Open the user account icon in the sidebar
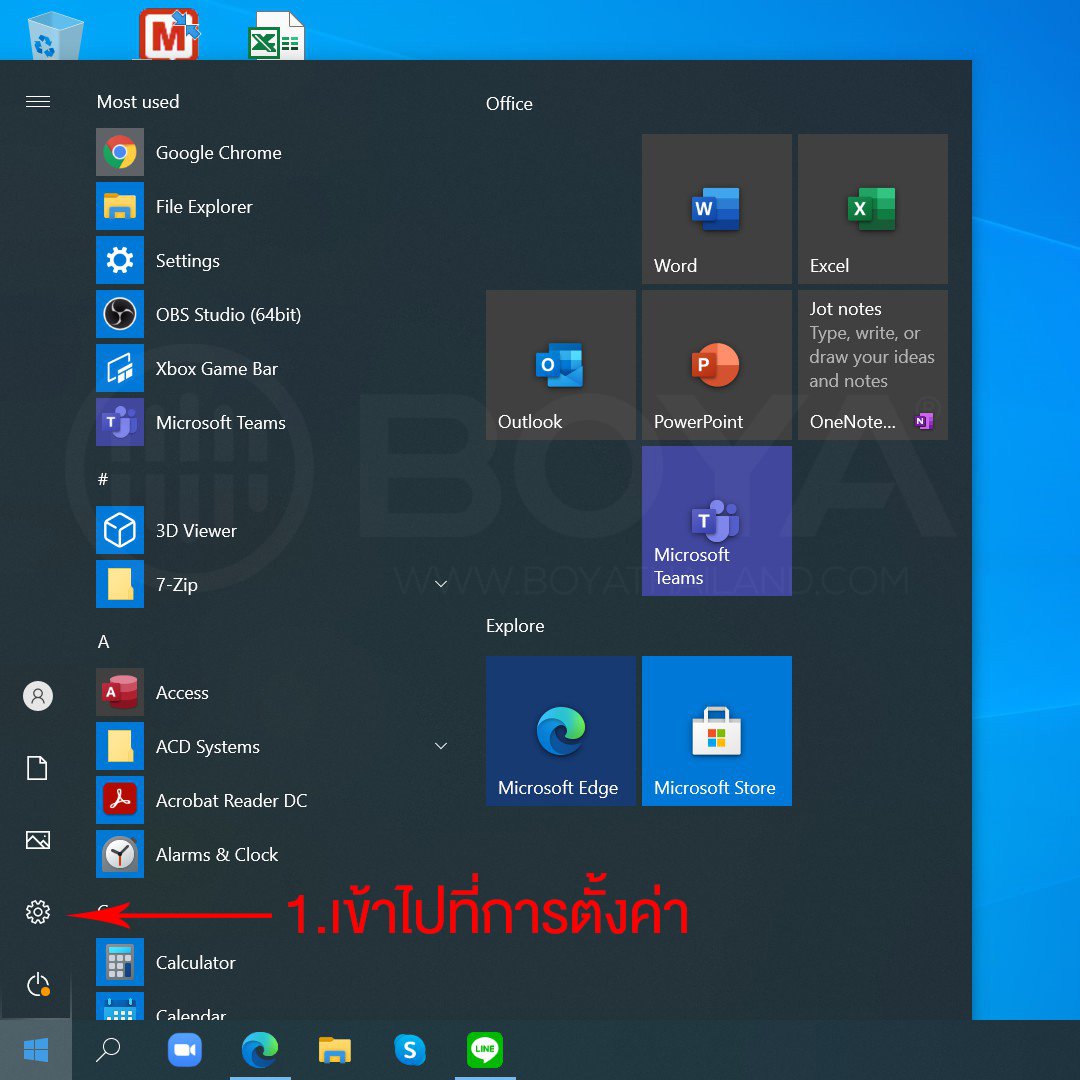 coord(38,696)
